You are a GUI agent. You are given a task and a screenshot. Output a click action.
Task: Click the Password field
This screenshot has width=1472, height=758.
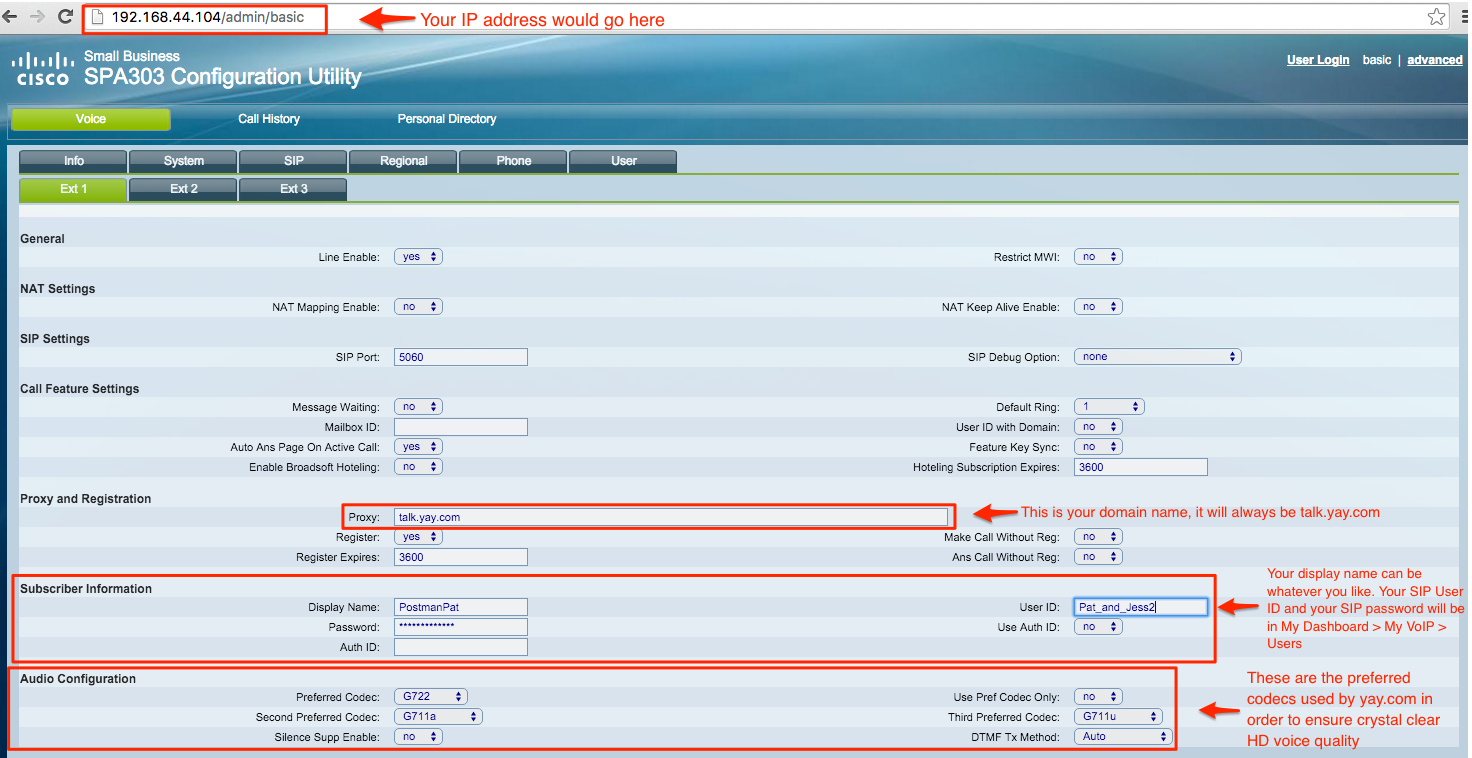(461, 627)
